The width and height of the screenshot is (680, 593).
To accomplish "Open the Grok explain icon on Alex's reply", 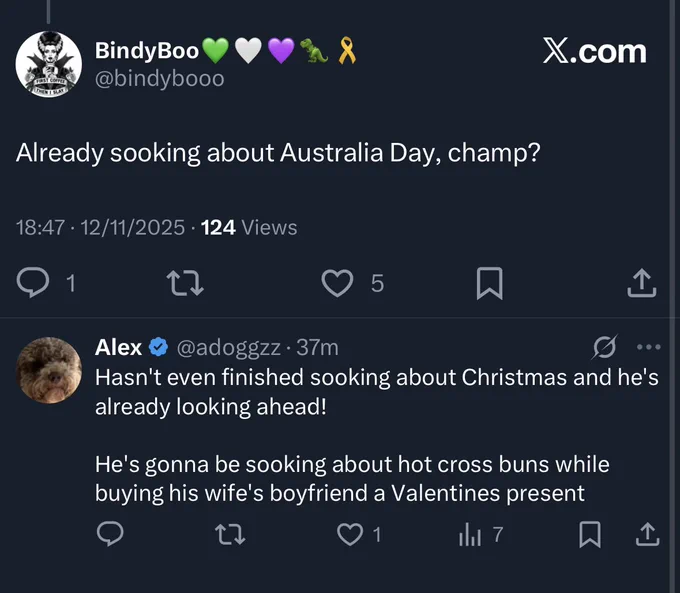I will pos(605,347).
